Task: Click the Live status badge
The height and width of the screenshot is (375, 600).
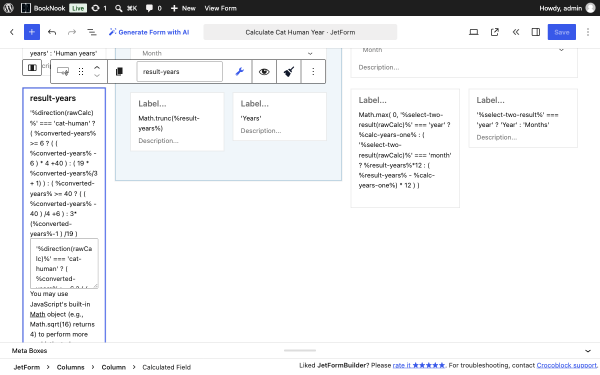Action: (78, 8)
